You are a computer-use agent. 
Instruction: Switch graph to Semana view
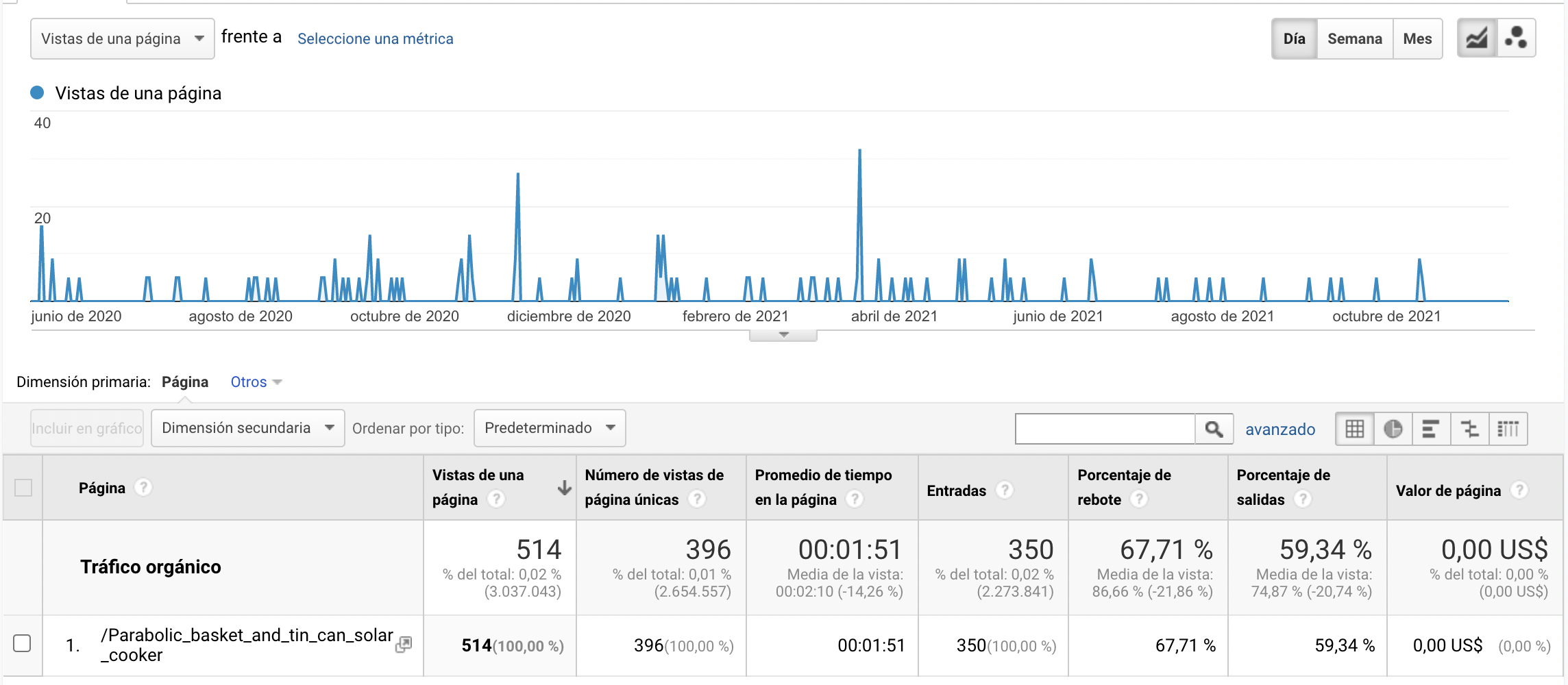(1354, 39)
